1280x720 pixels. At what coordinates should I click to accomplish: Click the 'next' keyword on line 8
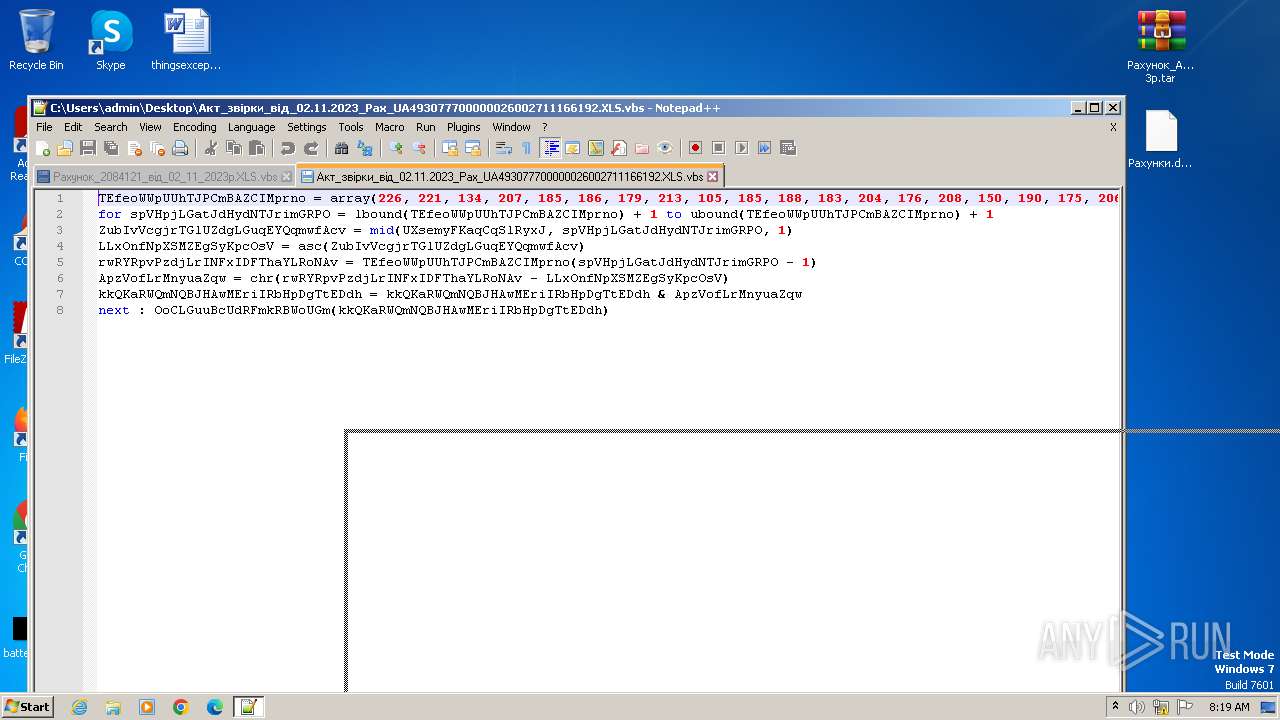pos(114,310)
